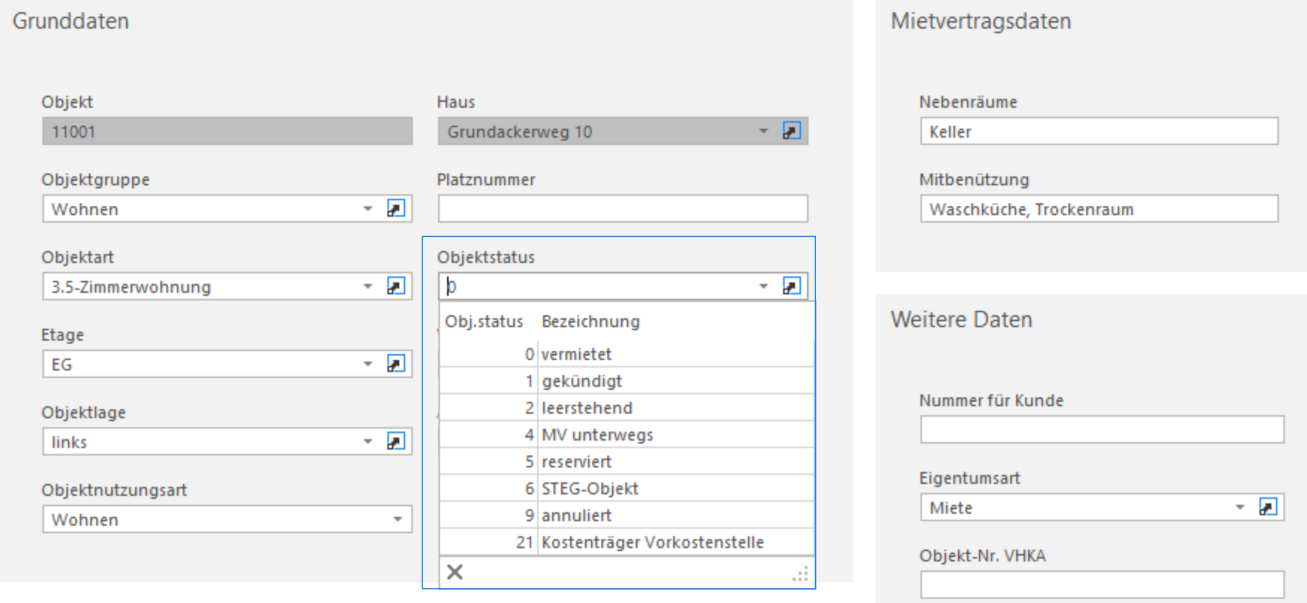Sort list by Bezeichnung column header
Viewport: 1307px width, 603px height.
591,322
